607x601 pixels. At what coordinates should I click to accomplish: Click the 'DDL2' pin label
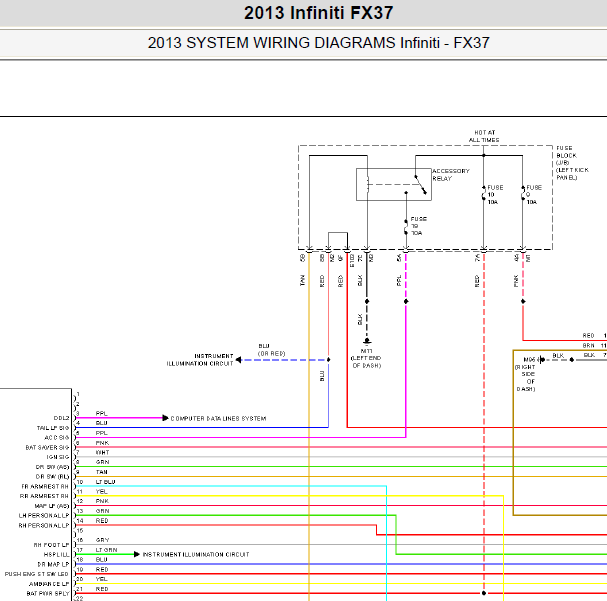click(61, 418)
